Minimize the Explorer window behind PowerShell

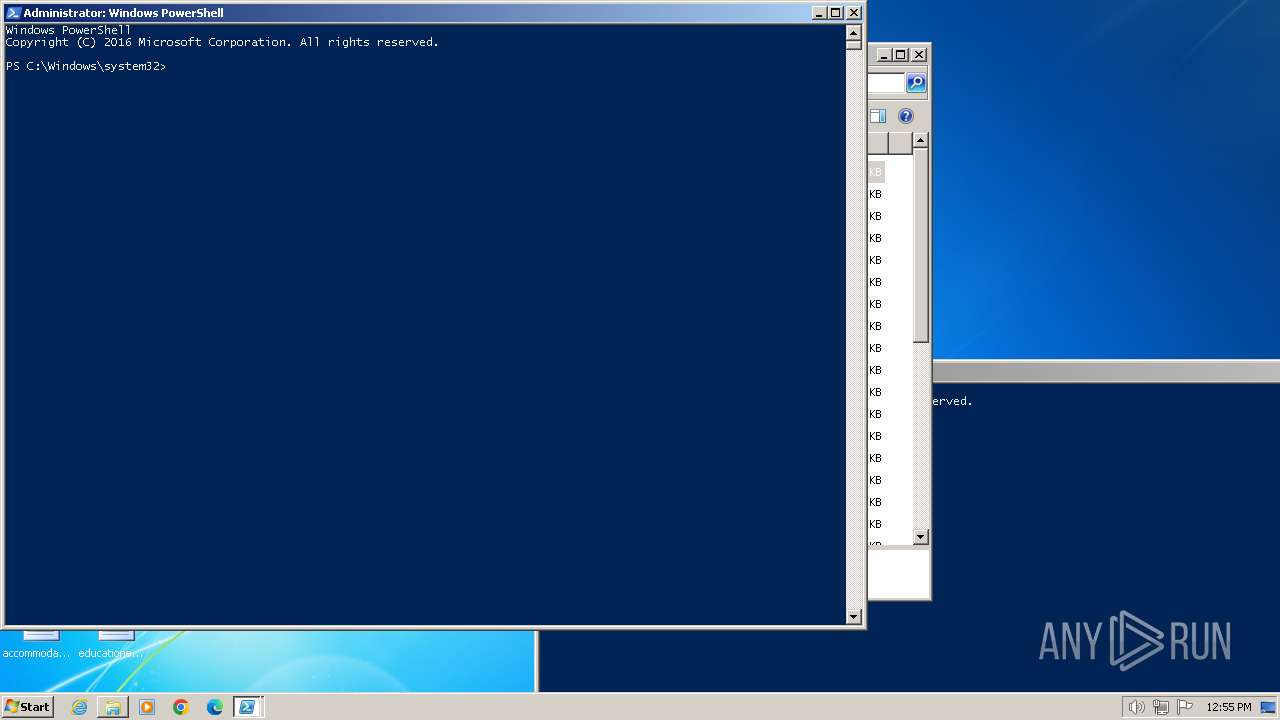(883, 55)
